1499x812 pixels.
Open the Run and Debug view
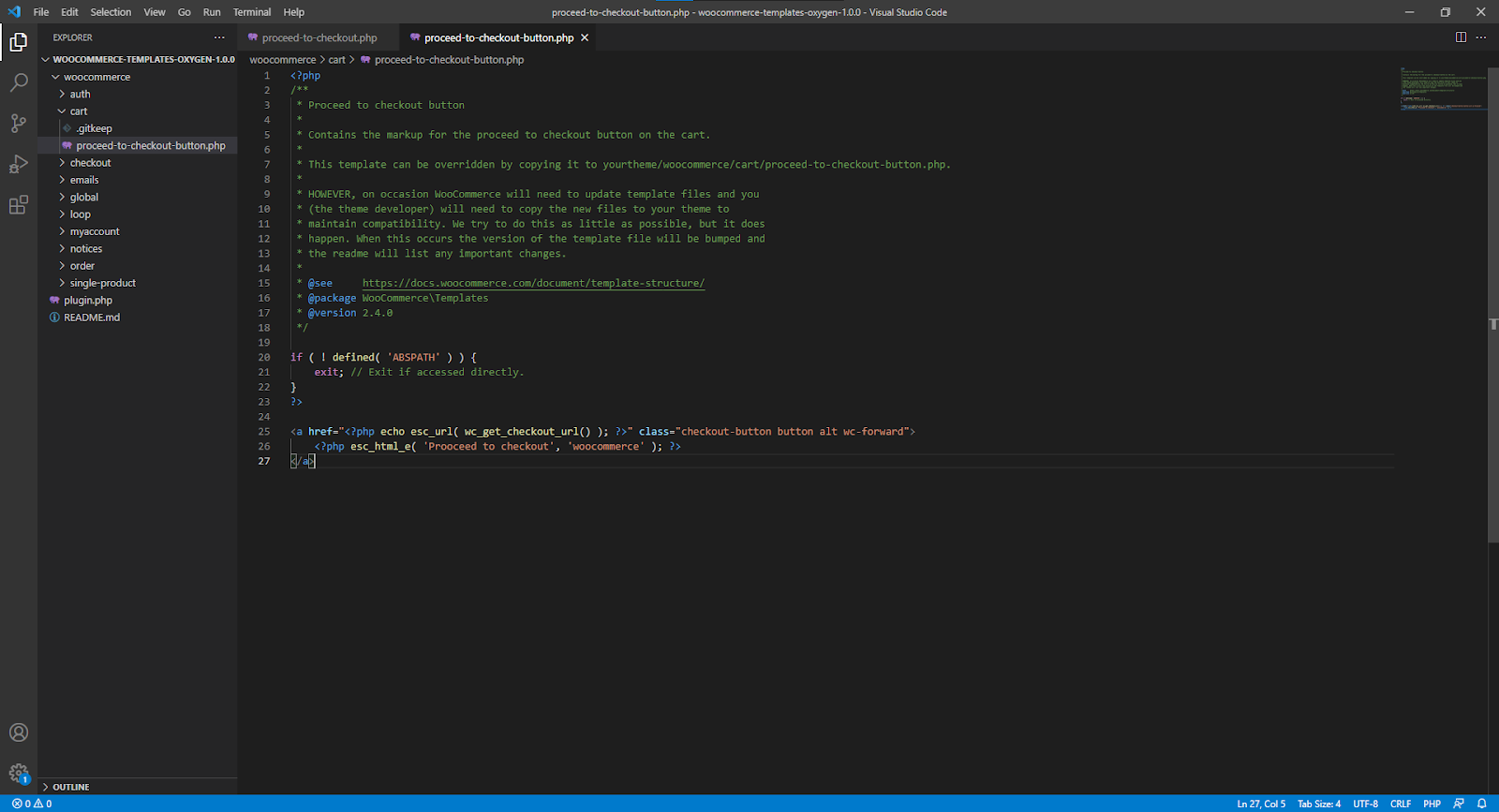(19, 164)
